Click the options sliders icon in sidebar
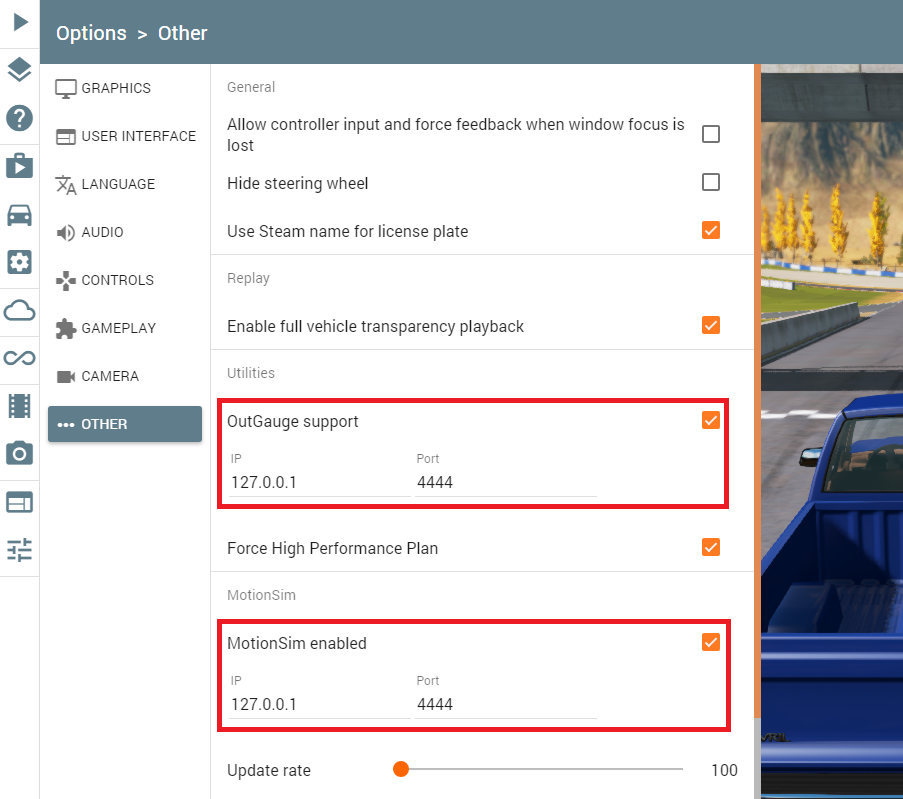Viewport: 903px width, 799px height. tap(20, 549)
